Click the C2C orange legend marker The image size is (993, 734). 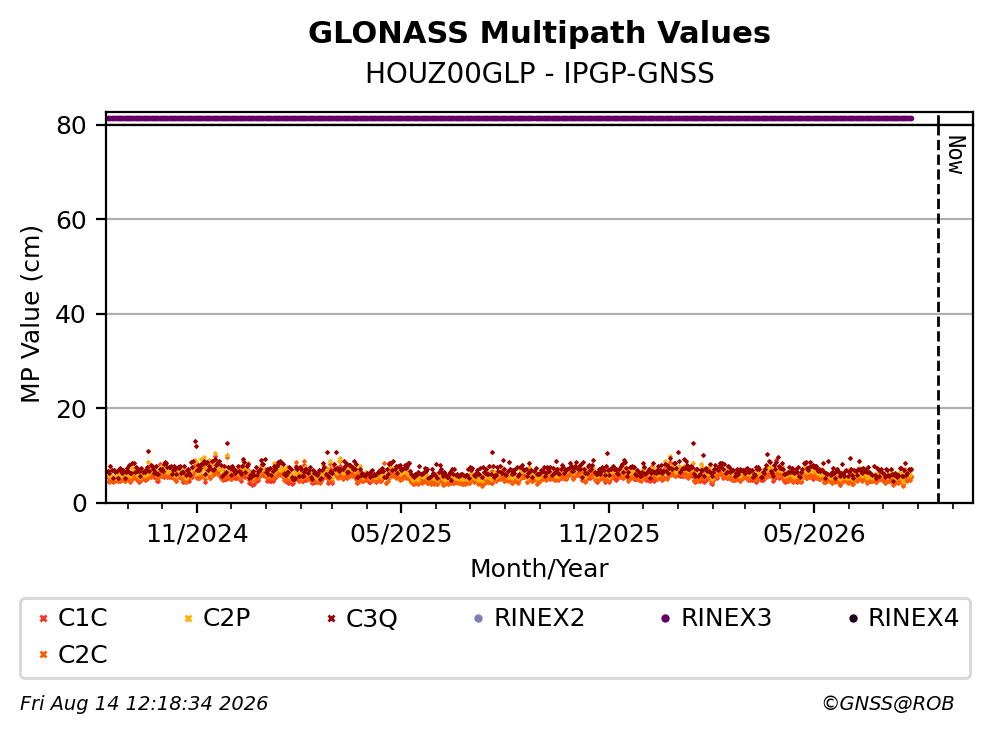43,655
